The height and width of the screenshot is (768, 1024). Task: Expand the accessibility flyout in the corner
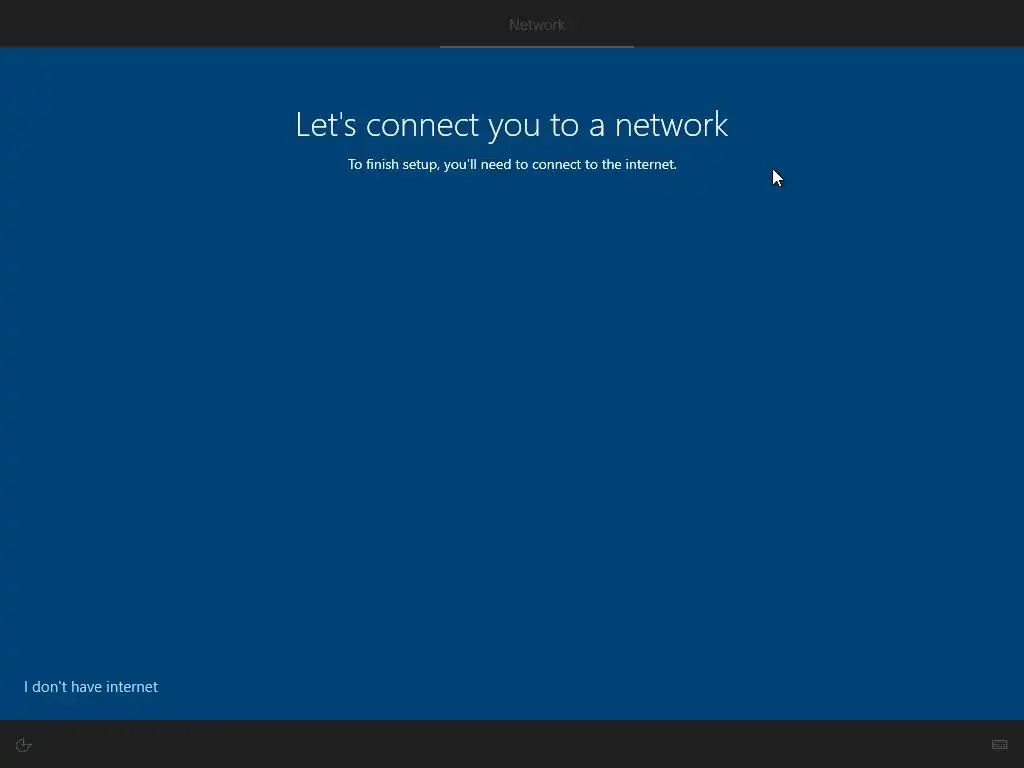[x=24, y=744]
